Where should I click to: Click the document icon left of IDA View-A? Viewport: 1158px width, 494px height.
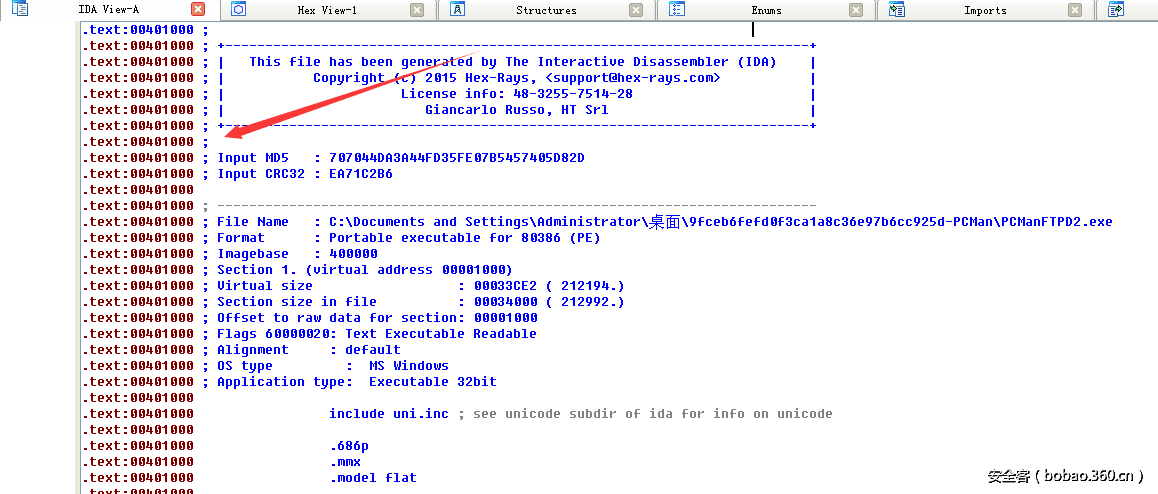point(20,10)
